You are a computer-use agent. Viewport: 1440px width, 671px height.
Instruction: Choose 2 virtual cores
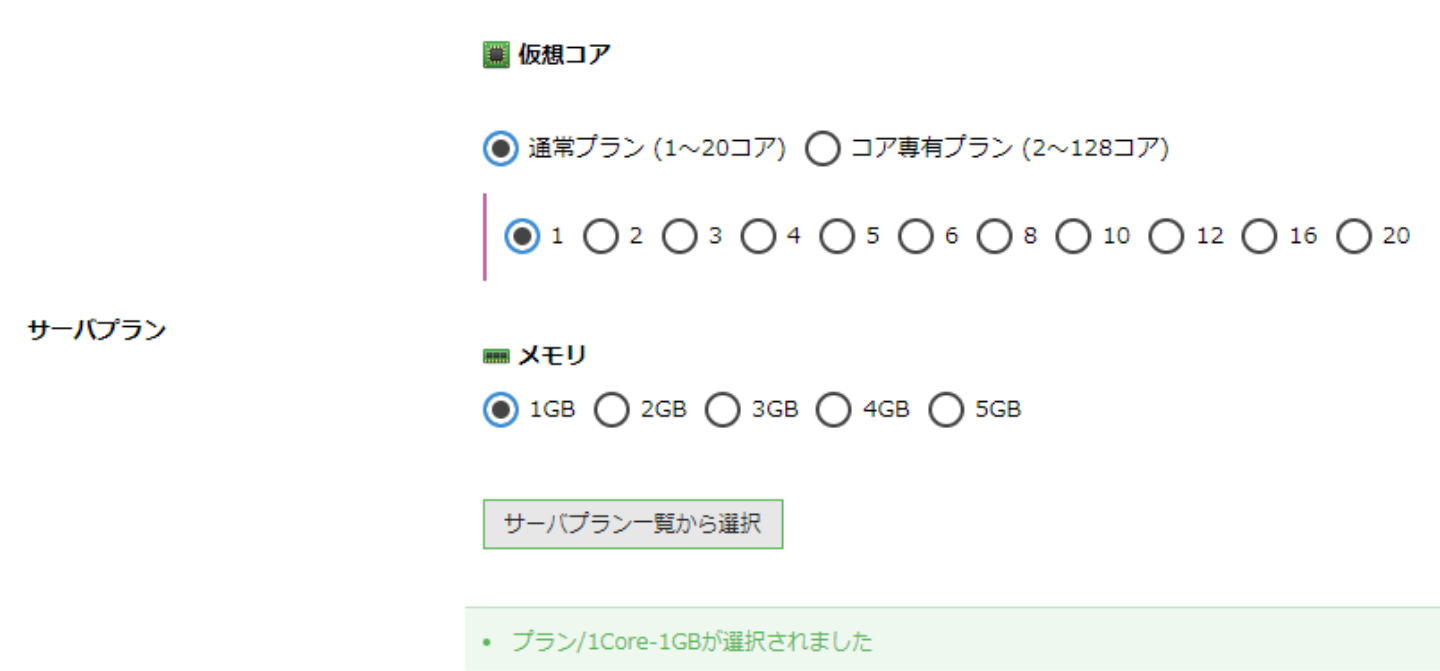point(601,237)
